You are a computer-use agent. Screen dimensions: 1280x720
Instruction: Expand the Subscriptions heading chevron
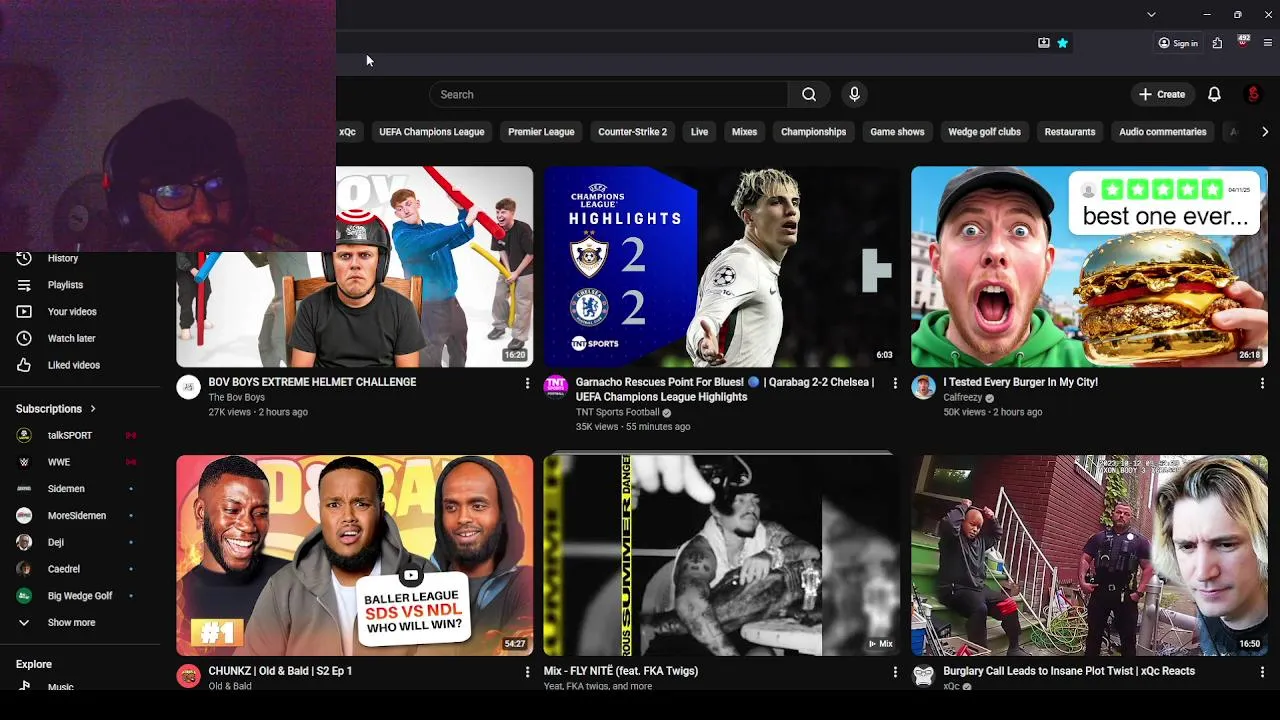coord(93,409)
